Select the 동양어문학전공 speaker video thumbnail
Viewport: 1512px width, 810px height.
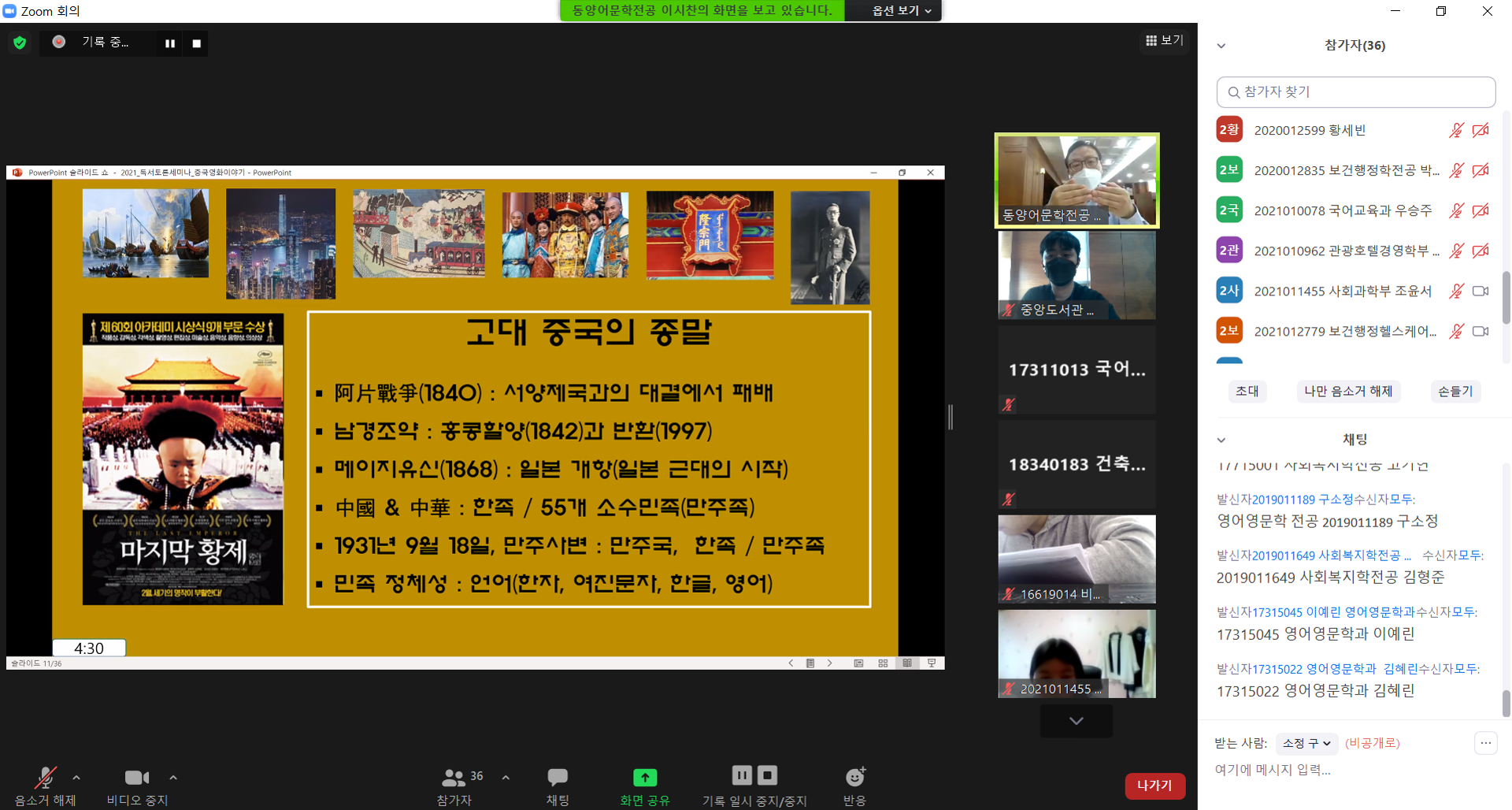point(1077,180)
